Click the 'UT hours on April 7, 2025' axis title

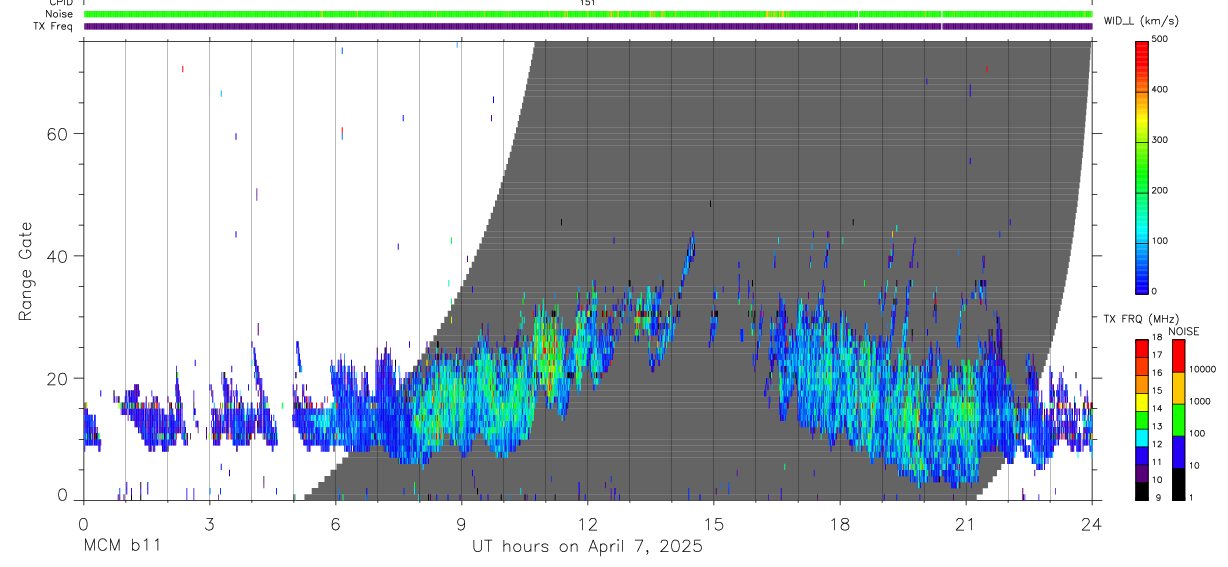tap(587, 547)
